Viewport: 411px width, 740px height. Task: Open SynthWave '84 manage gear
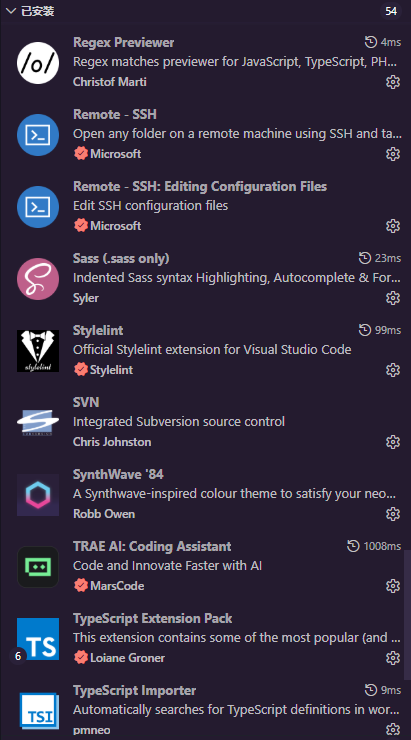393,514
